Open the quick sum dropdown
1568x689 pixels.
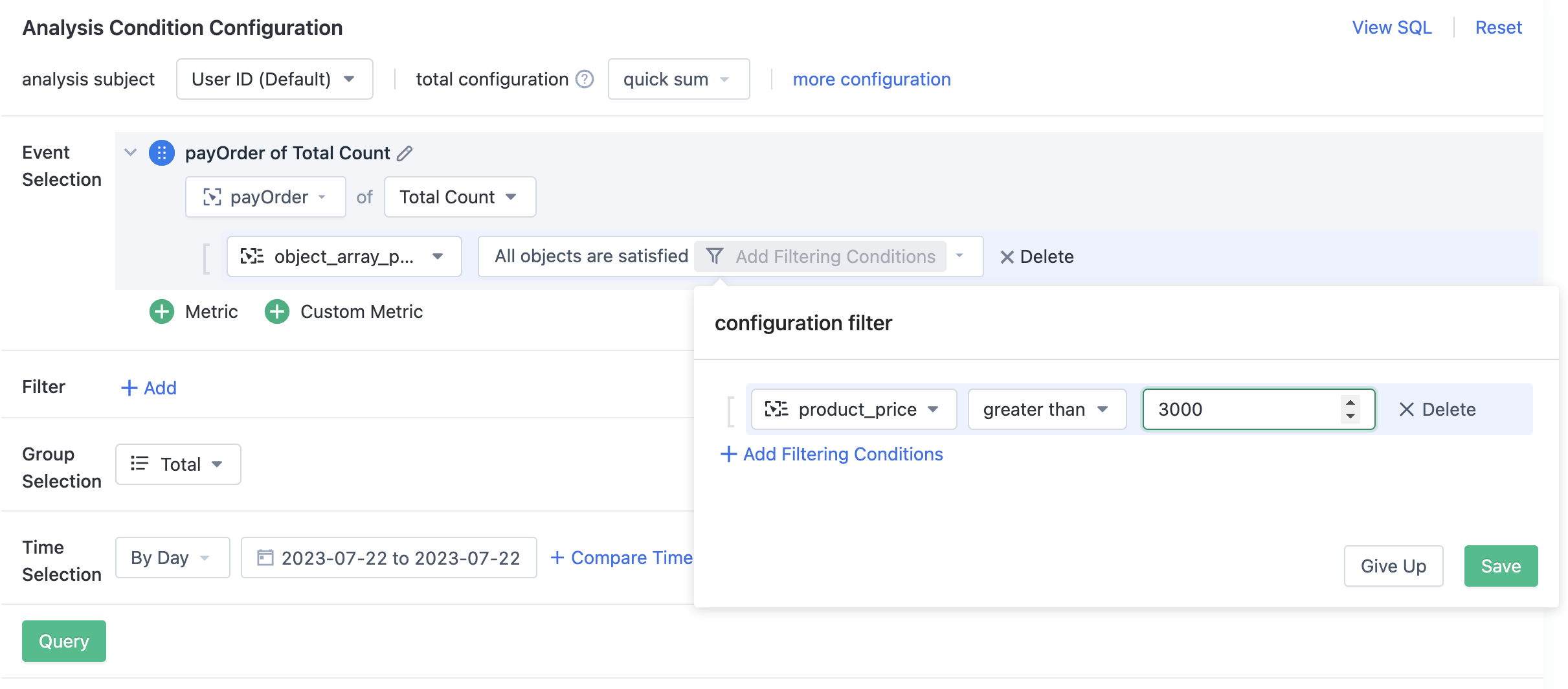click(678, 79)
